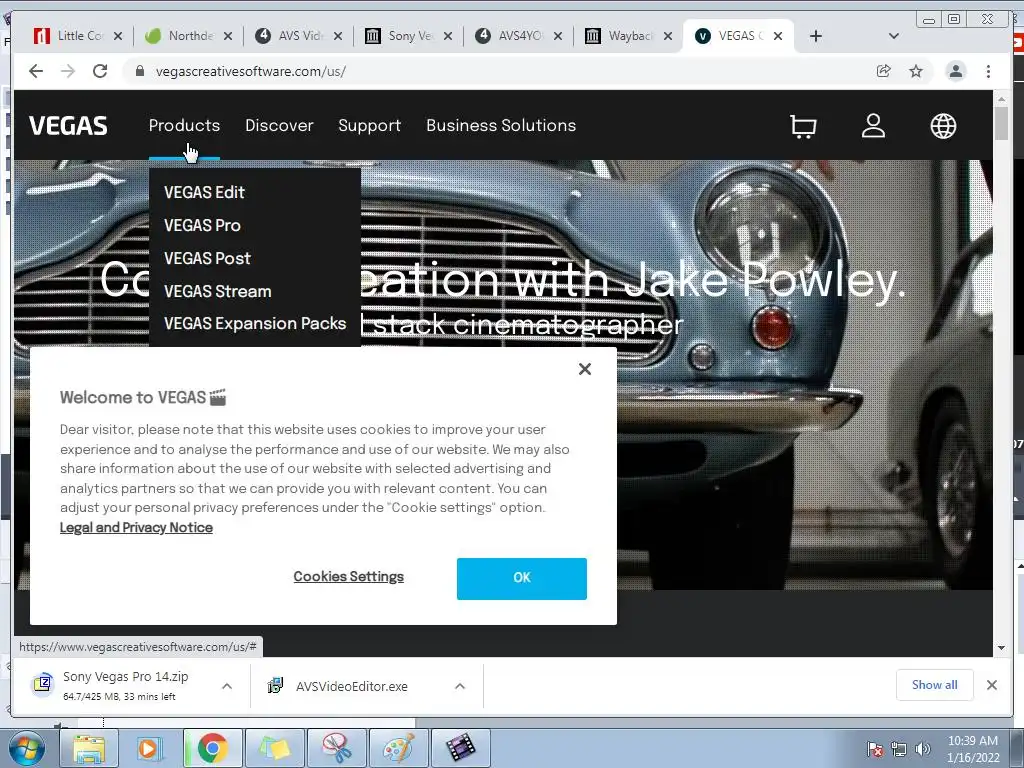
Task: Open the Products menu
Action: point(184,125)
